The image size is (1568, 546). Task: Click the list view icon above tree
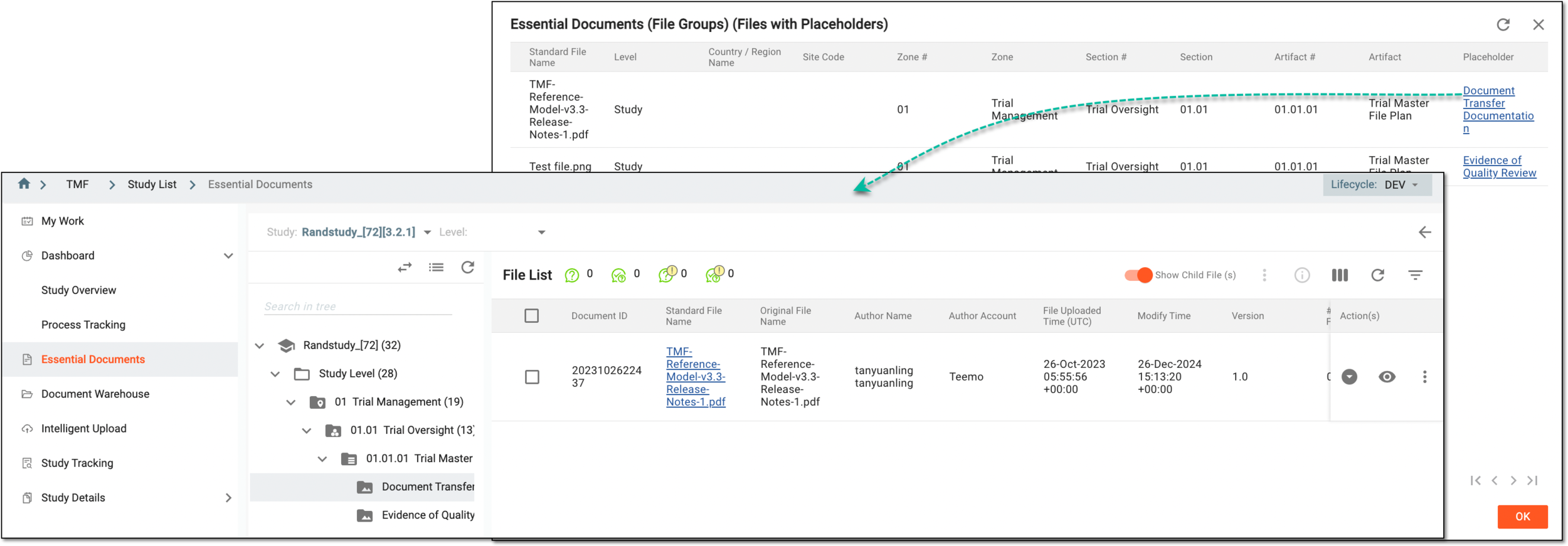[x=437, y=268]
